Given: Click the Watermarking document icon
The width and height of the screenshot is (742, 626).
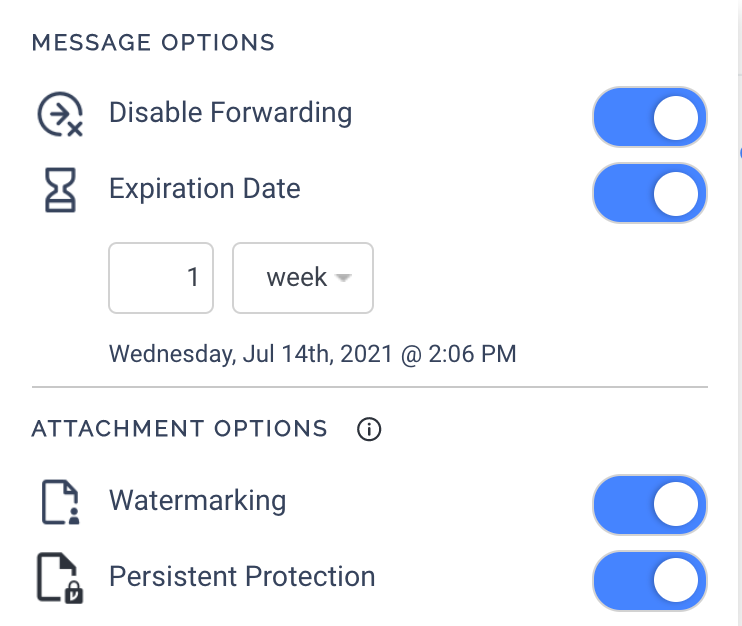Looking at the screenshot, I should (x=60, y=503).
